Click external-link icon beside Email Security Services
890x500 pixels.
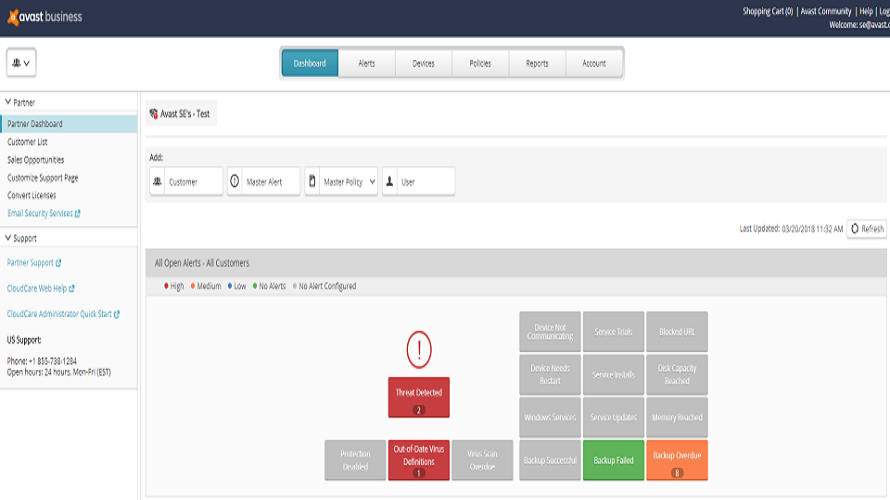pyautogui.click(x=78, y=213)
